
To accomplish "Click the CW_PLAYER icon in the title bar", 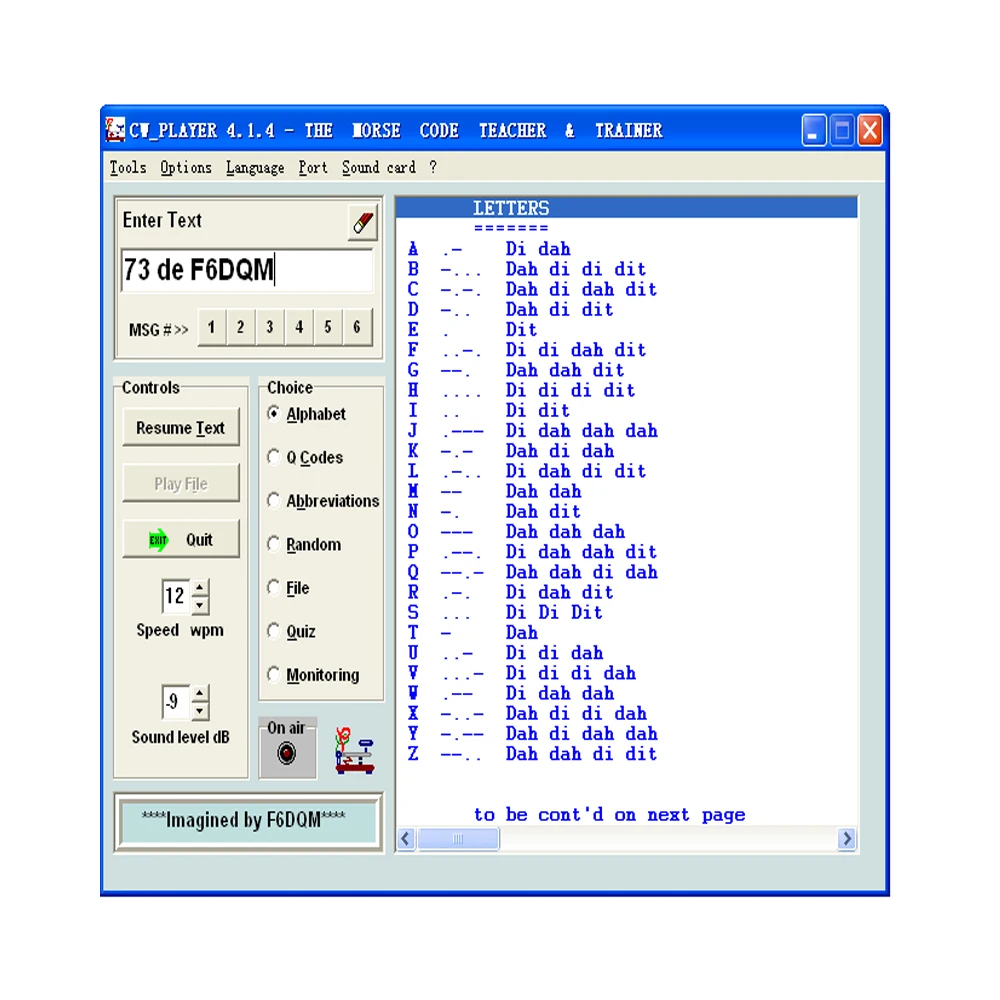I will pos(115,130).
